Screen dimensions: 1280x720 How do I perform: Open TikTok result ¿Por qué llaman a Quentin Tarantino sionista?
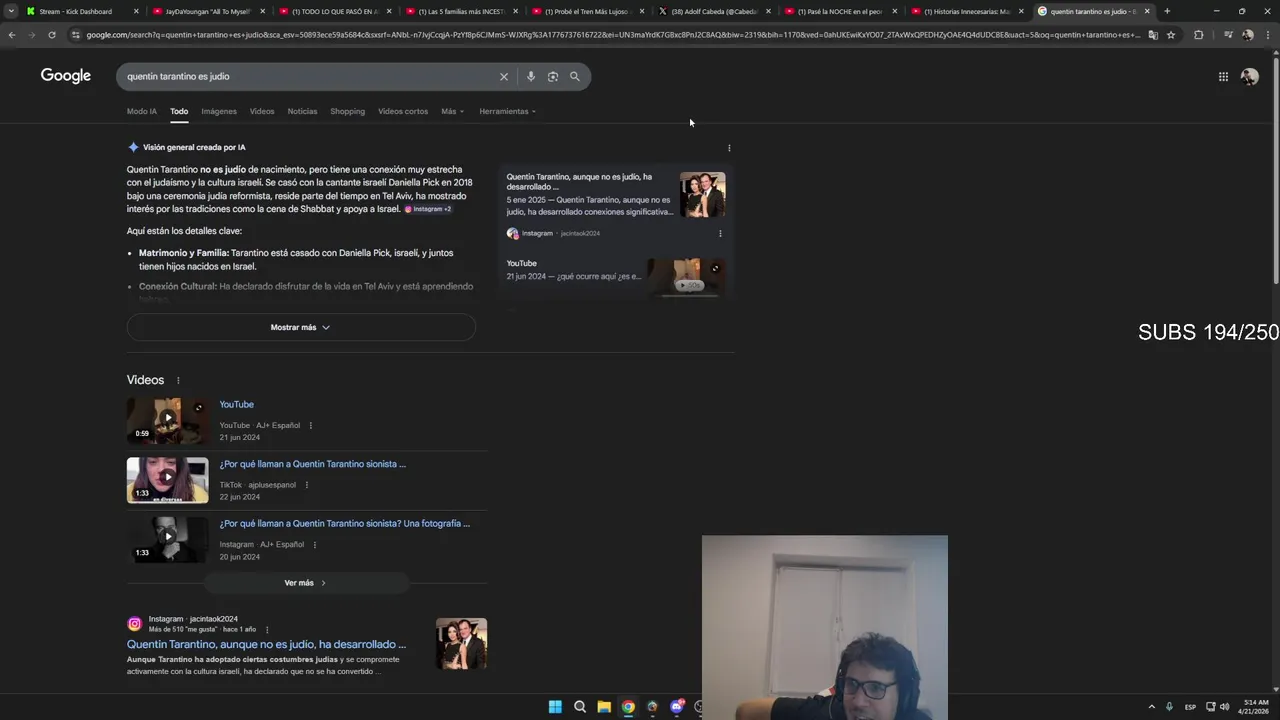(313, 464)
